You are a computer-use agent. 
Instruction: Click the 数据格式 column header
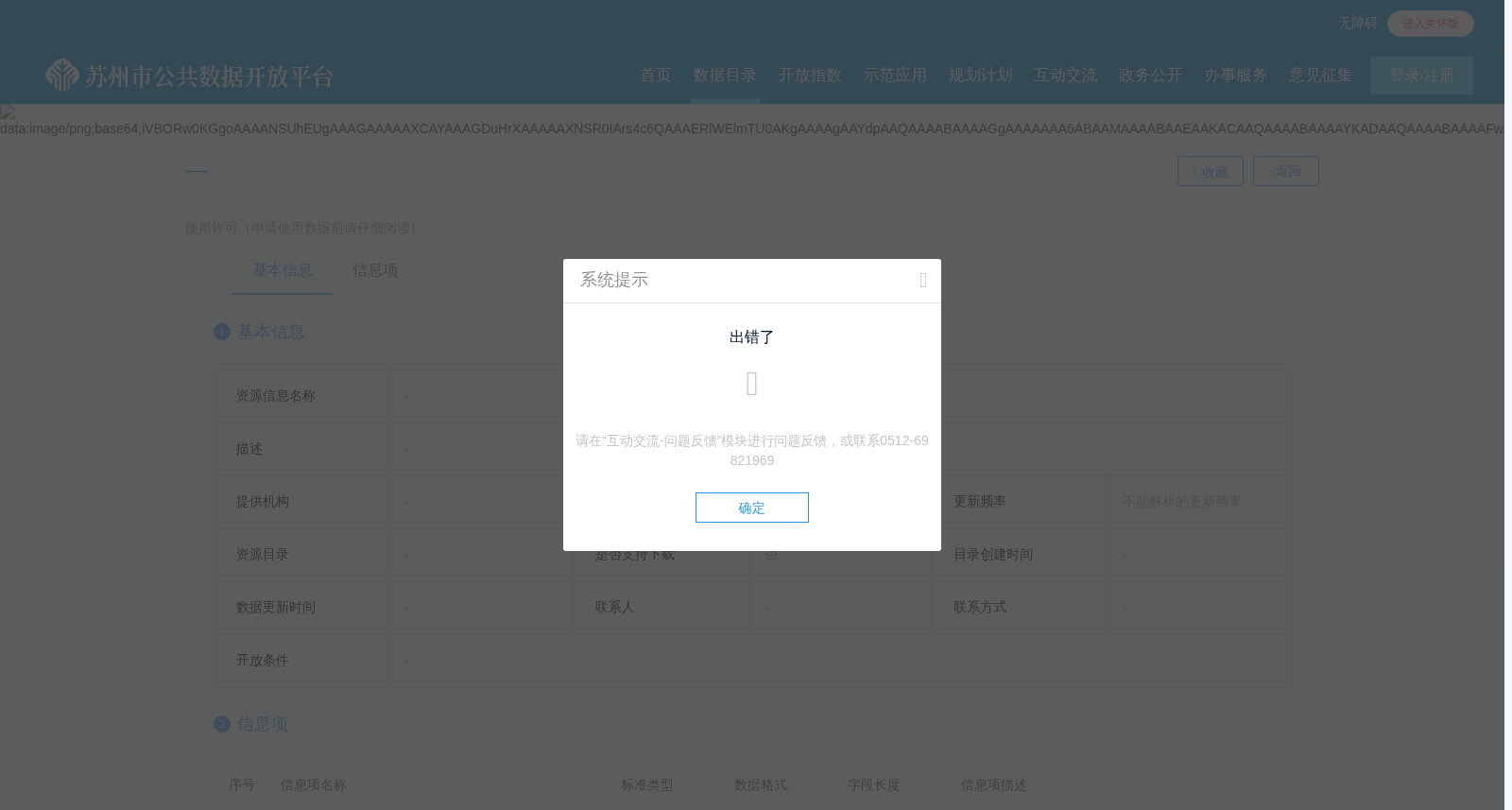(761, 785)
